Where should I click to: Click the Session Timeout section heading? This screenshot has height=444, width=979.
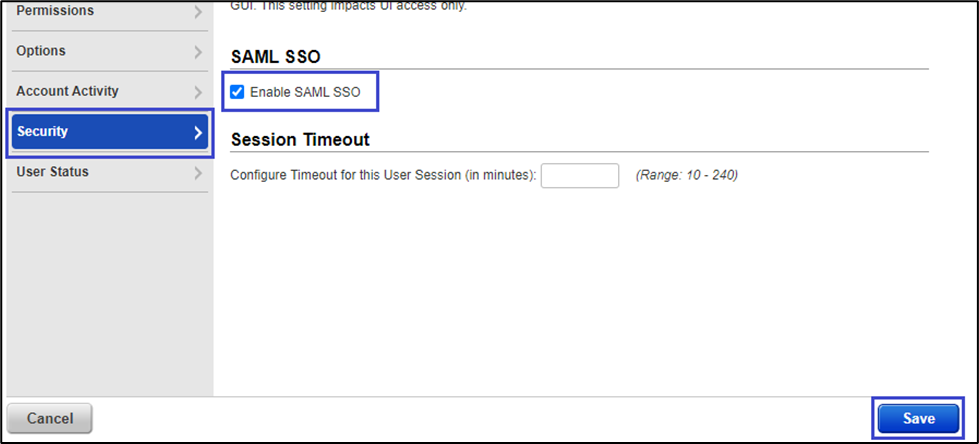(x=300, y=139)
